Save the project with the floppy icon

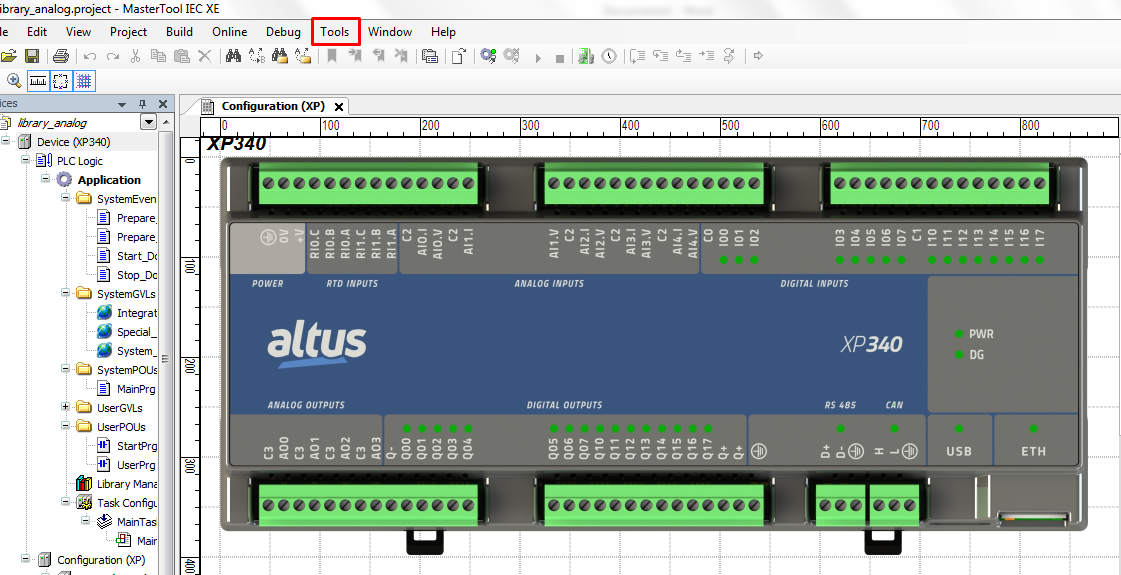[32, 56]
